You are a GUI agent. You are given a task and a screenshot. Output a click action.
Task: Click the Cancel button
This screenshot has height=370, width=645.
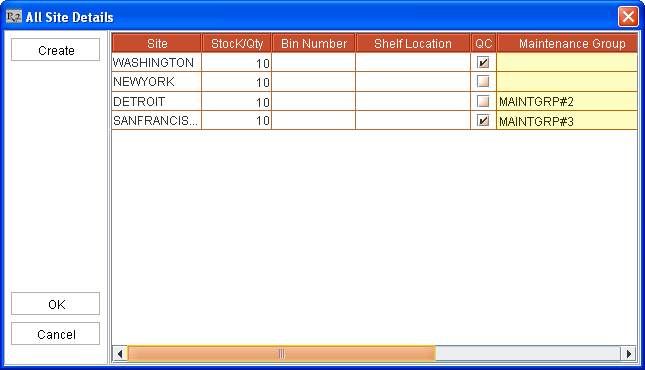pyautogui.click(x=56, y=334)
